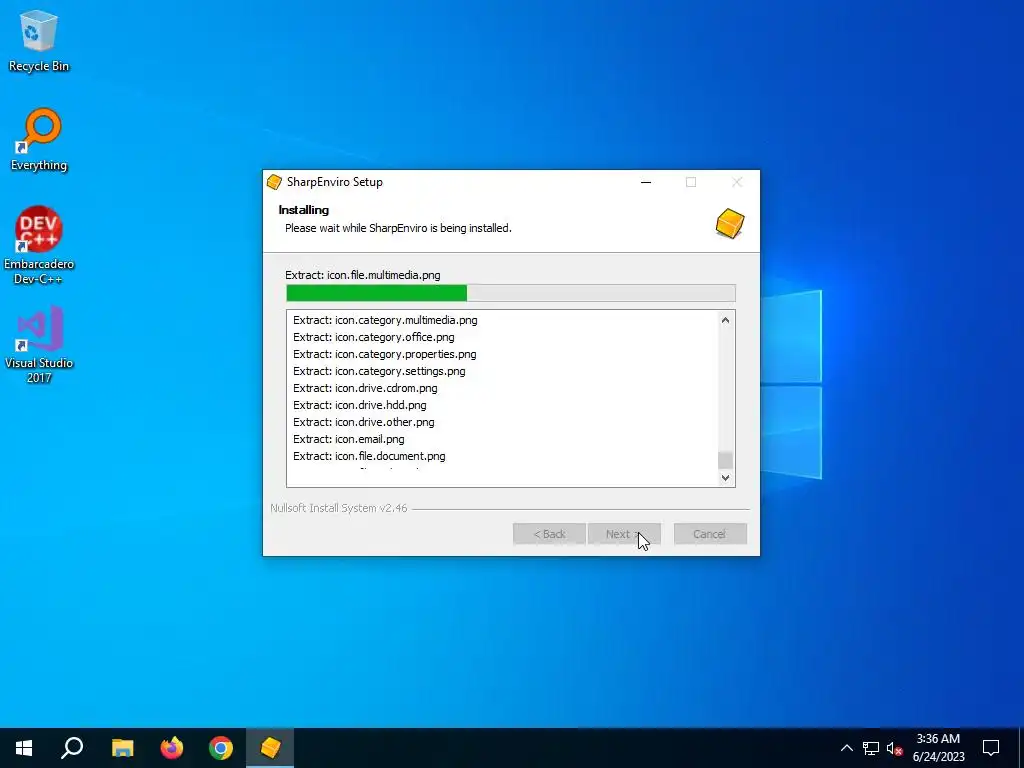Click SharpEnviro cube icon in title bar
The image size is (1024, 768).
point(275,182)
